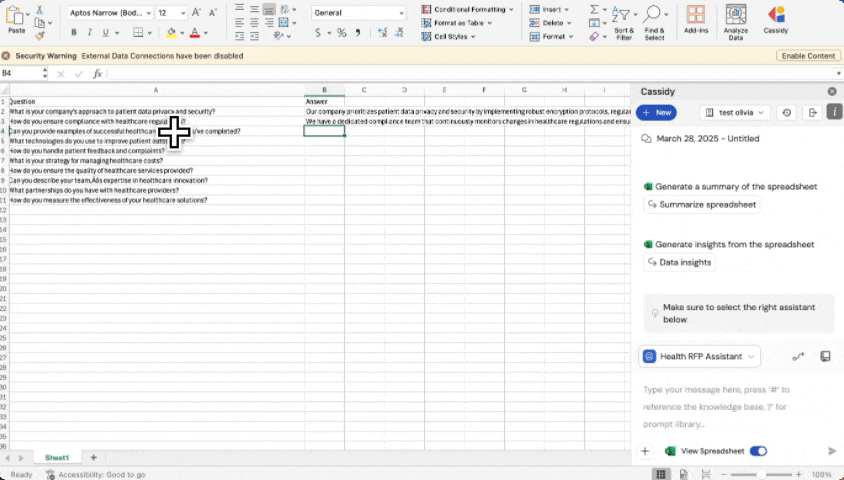Screen dimensions: 844x480
Task: Click the info icon in Cassidy panel
Action: pos(834,111)
